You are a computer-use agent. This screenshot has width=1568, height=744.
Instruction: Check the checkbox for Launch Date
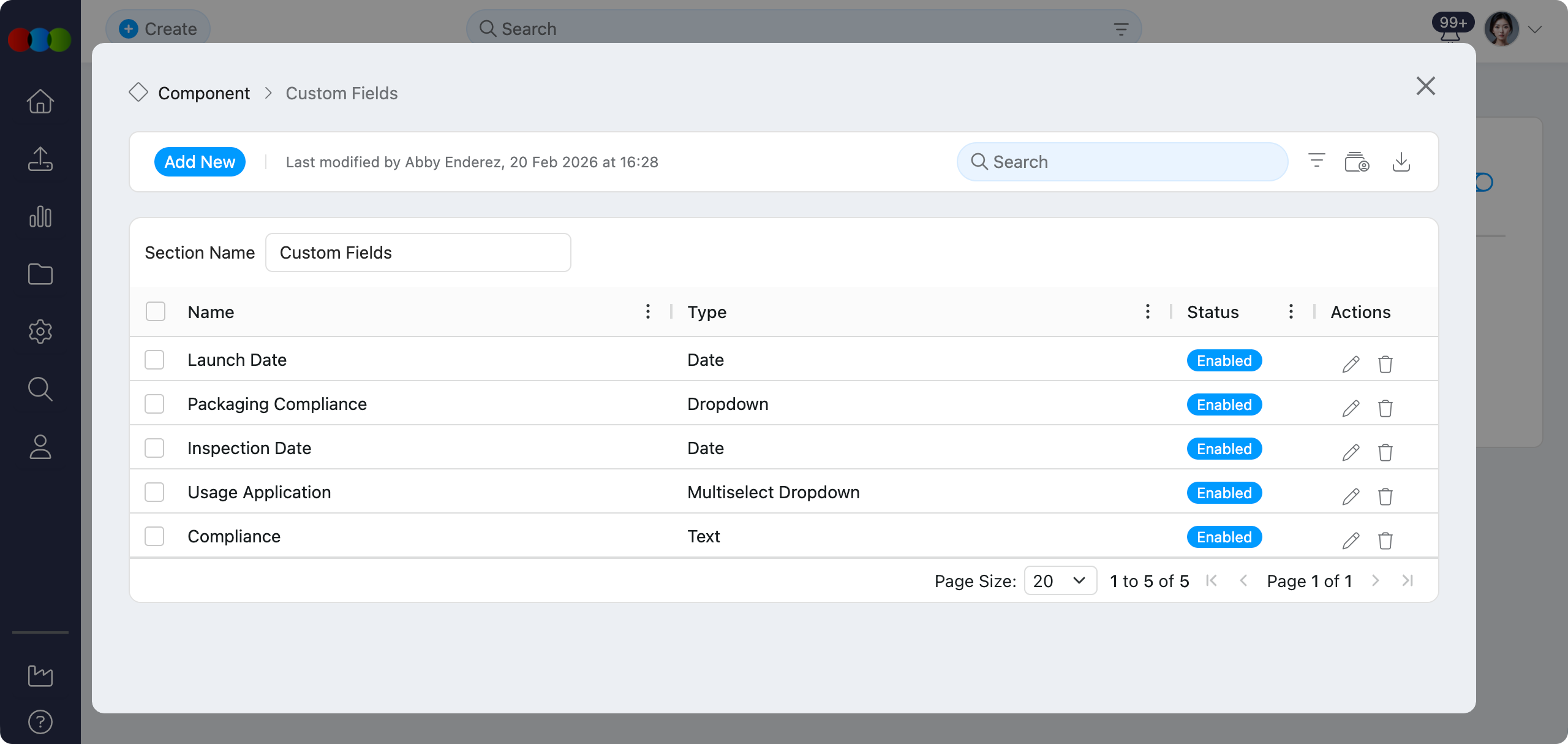click(155, 360)
